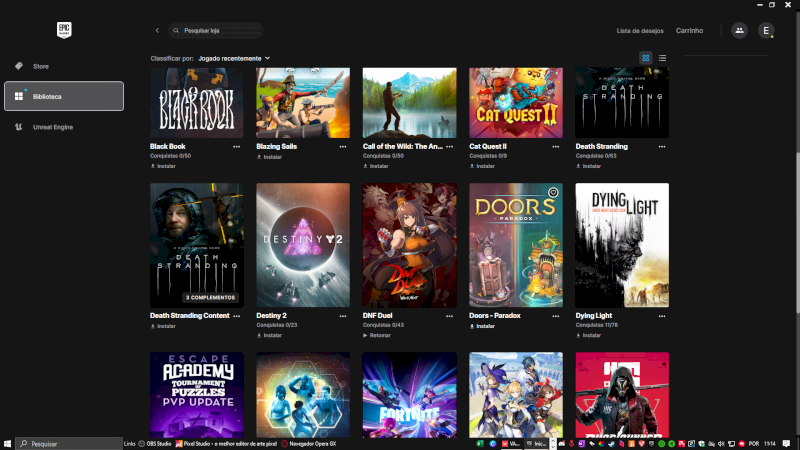800x450 pixels.
Task: Open the account avatar E
Action: 766,31
